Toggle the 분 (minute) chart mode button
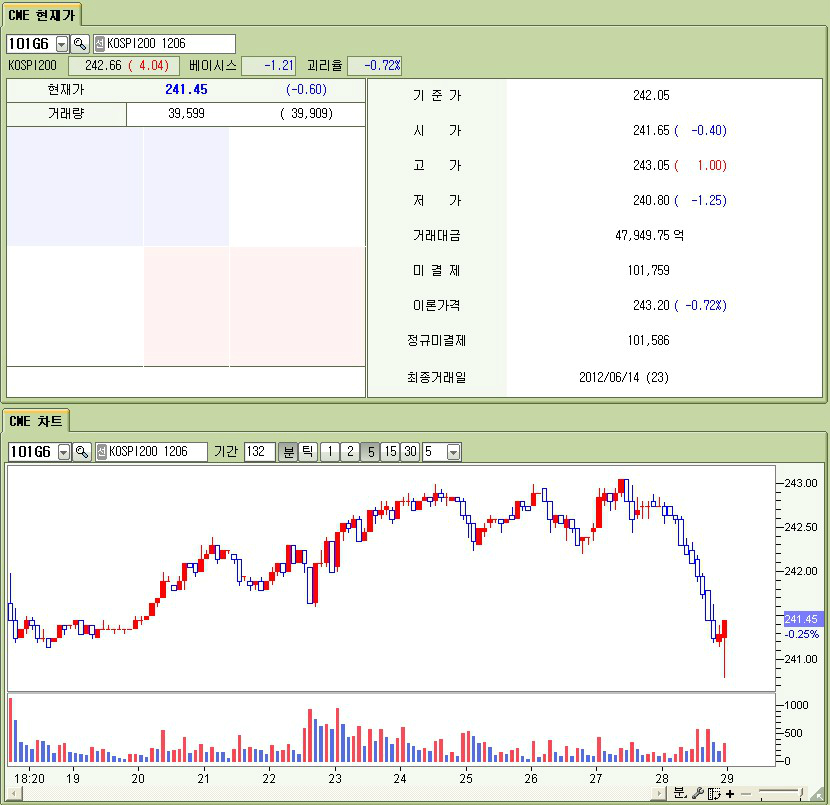 pyautogui.click(x=288, y=452)
